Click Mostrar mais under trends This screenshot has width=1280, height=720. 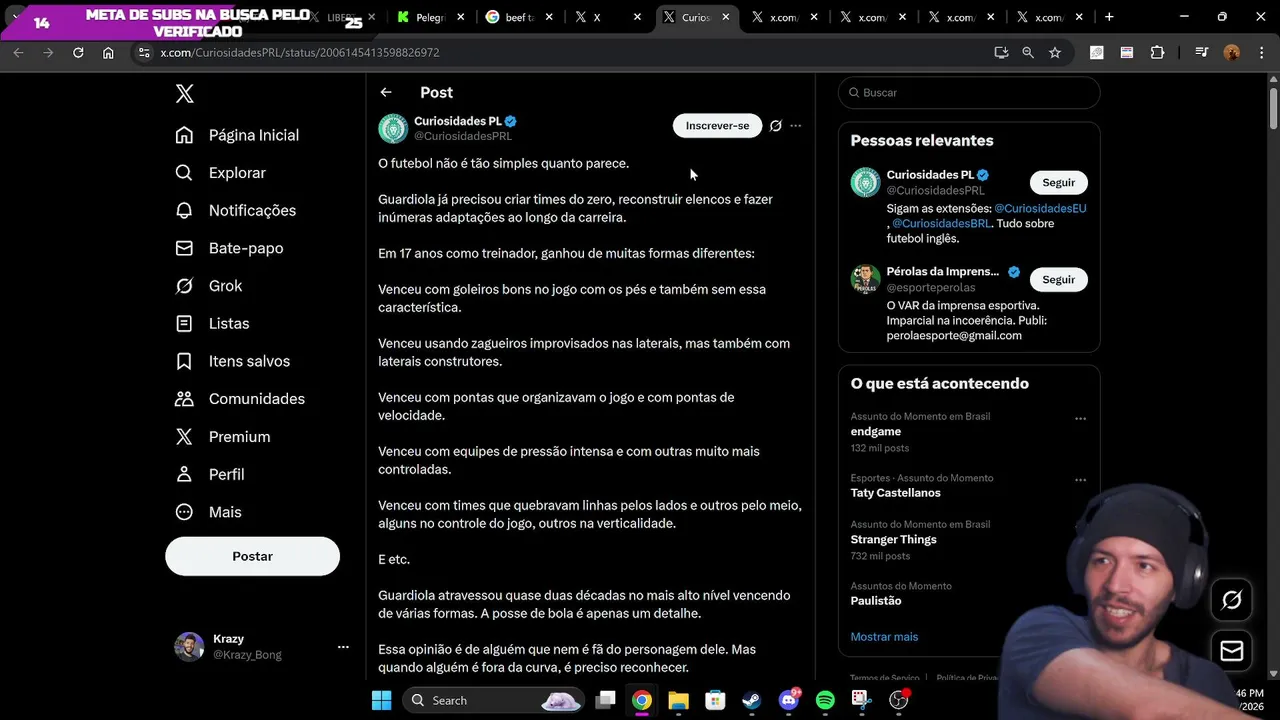click(x=884, y=637)
